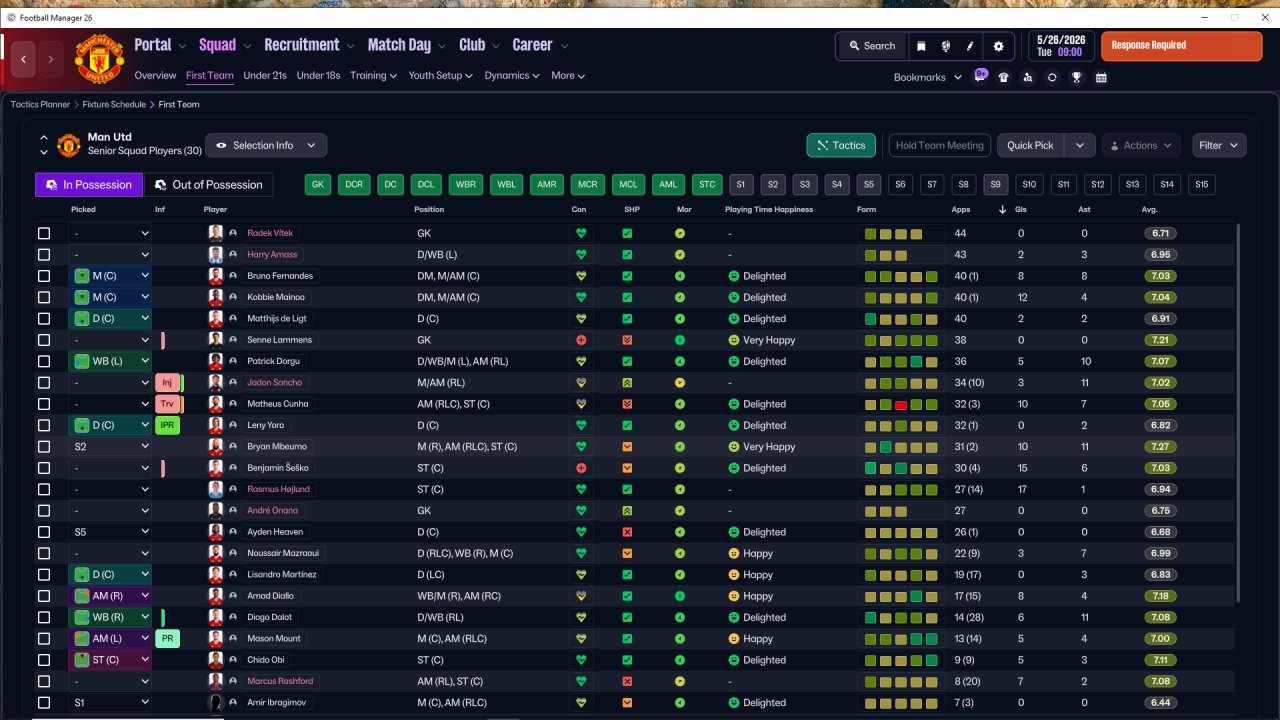
Task: Click the sort arrow beside Apps column
Action: click(1003, 210)
